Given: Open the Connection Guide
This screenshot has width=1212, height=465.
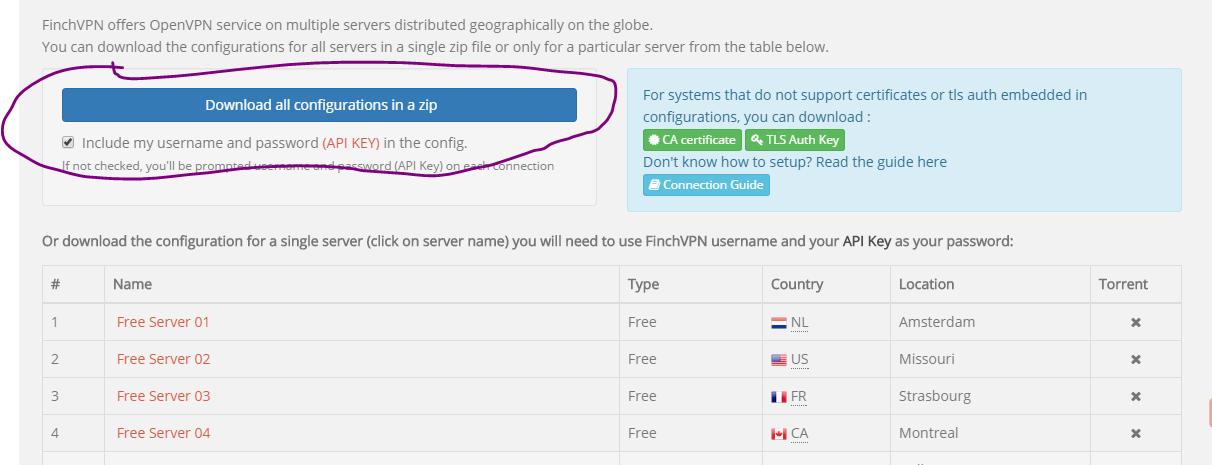Looking at the screenshot, I should pos(706,185).
